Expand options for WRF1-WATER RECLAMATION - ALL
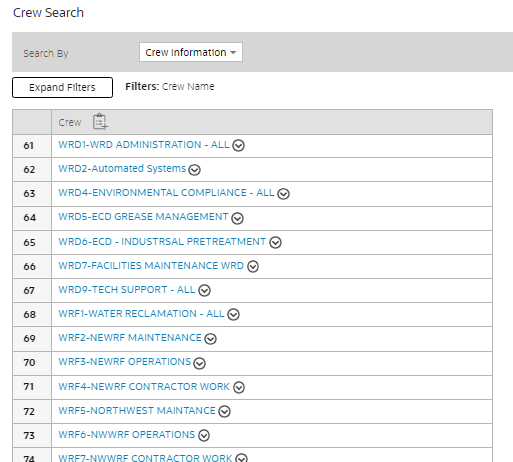 tap(233, 314)
